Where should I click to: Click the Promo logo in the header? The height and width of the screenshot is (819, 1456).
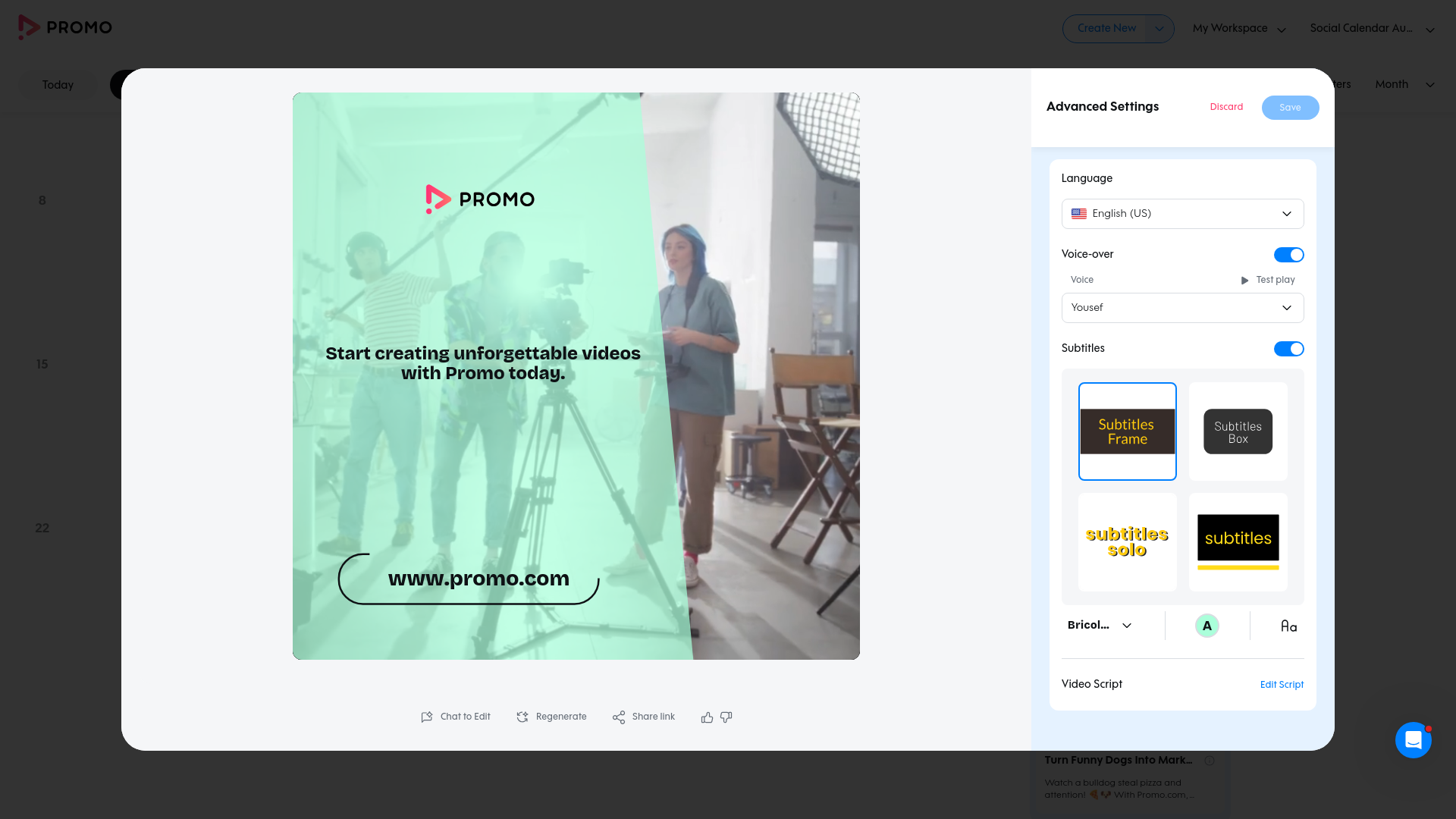tap(65, 27)
